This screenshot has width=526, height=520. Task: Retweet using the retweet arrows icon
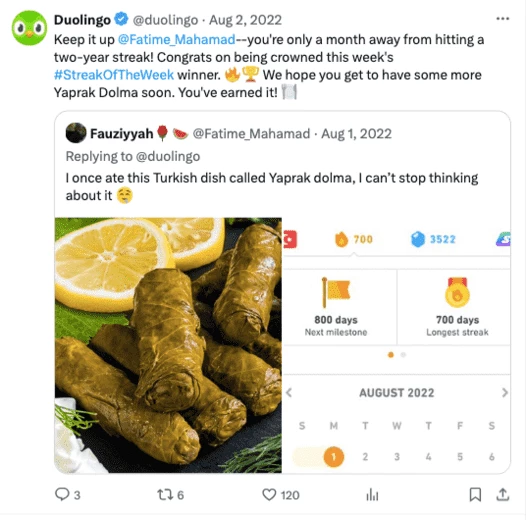click(165, 495)
